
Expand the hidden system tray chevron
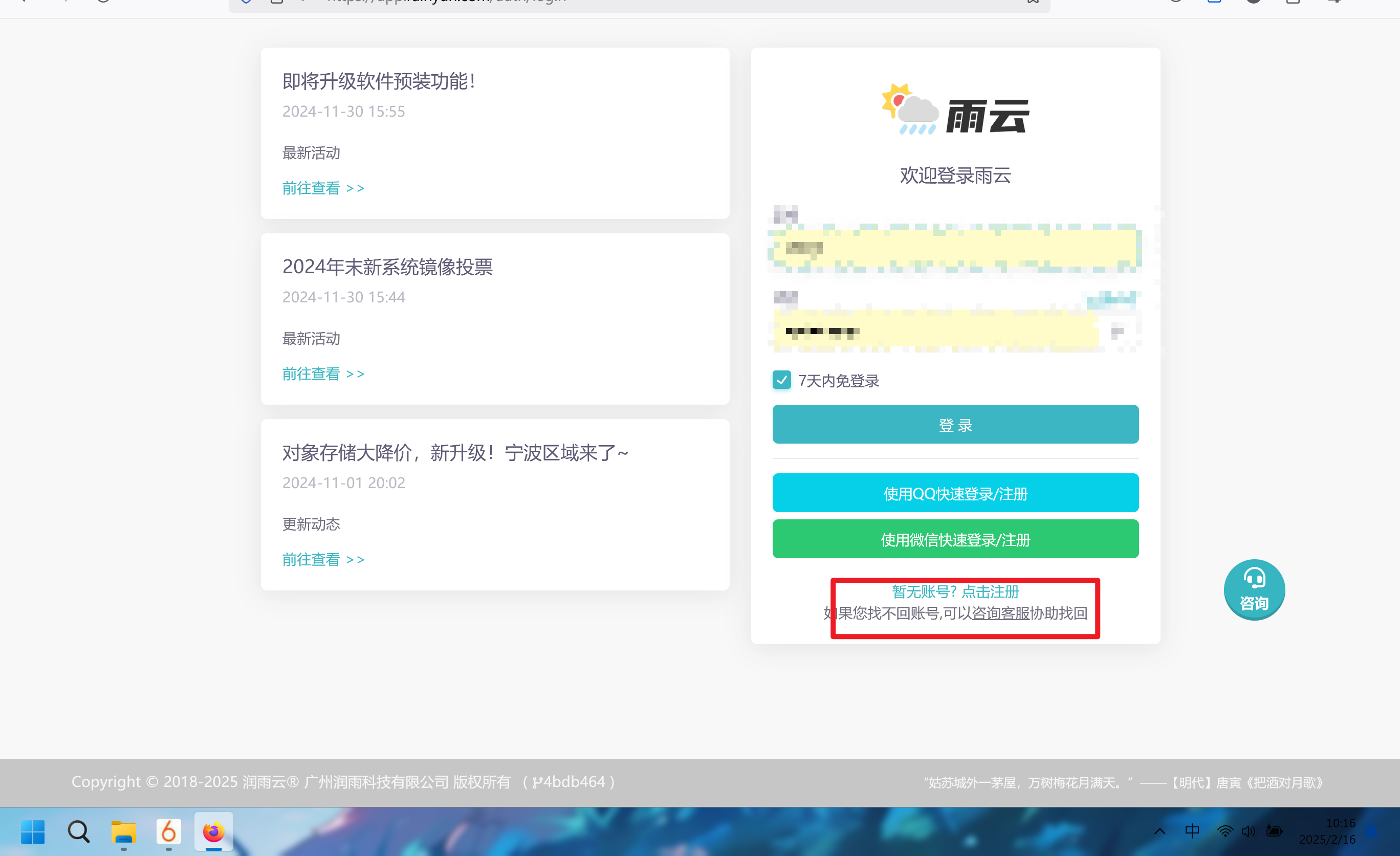pos(1160,831)
